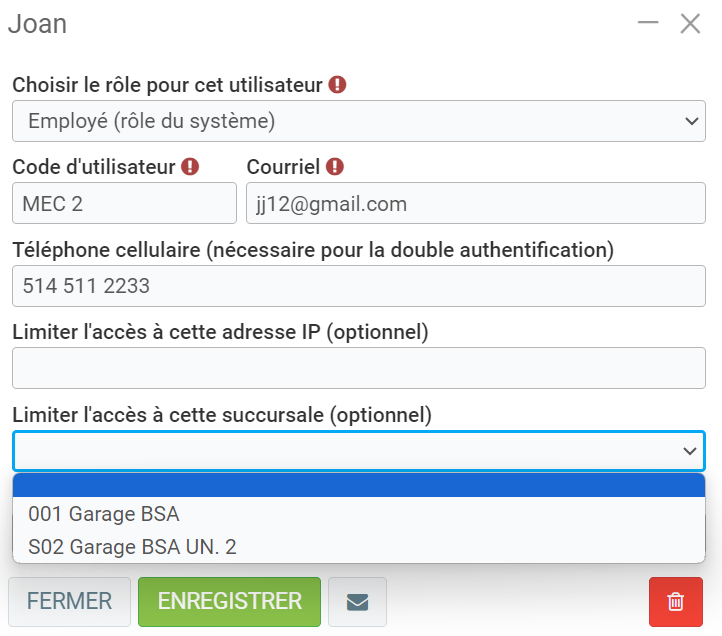722x636 pixels.
Task: Click the required icon next to Courriel
Action: (x=335, y=167)
